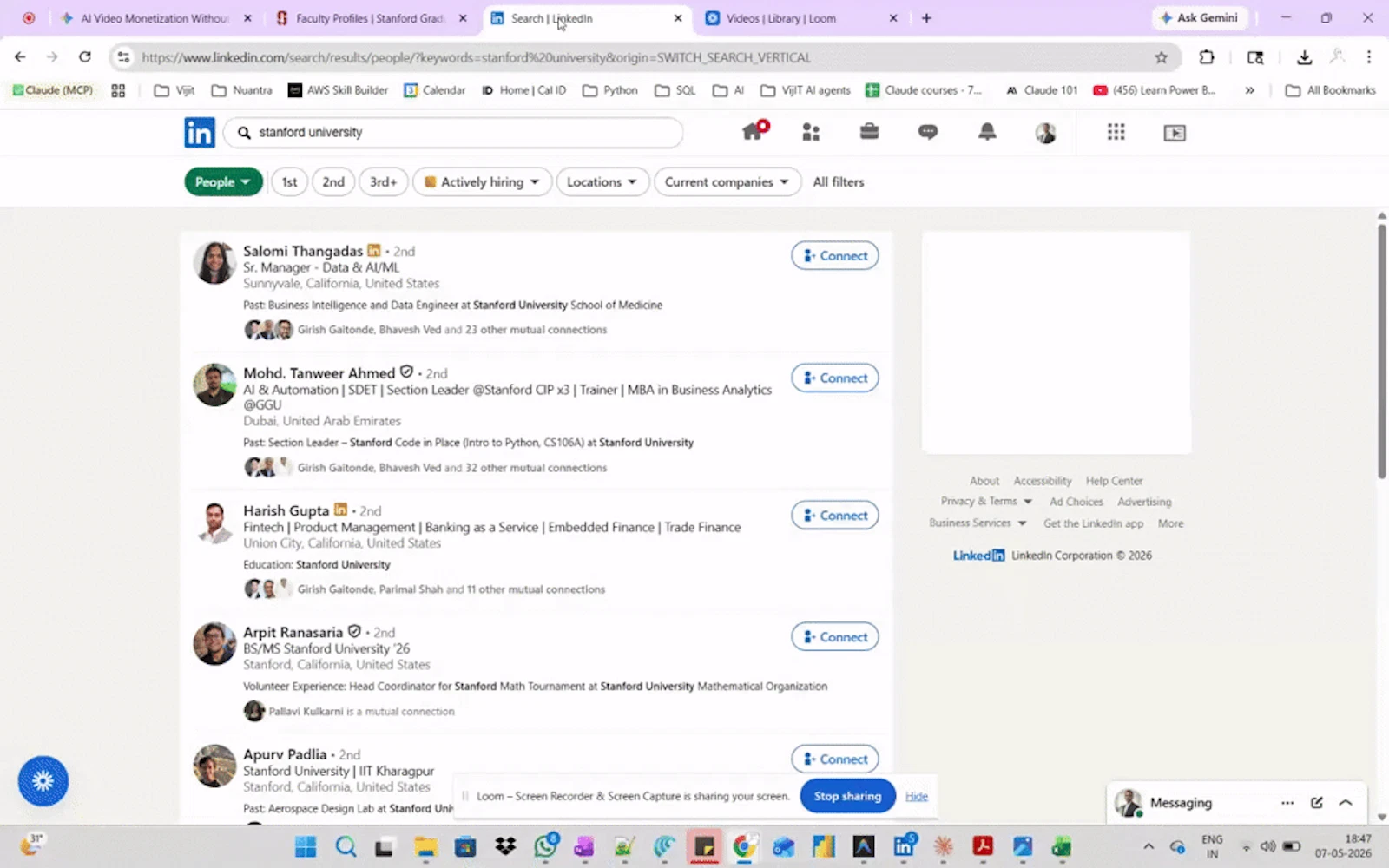This screenshot has height=868, width=1389.
Task: Open Dropbox from the taskbar
Action: coord(505,846)
